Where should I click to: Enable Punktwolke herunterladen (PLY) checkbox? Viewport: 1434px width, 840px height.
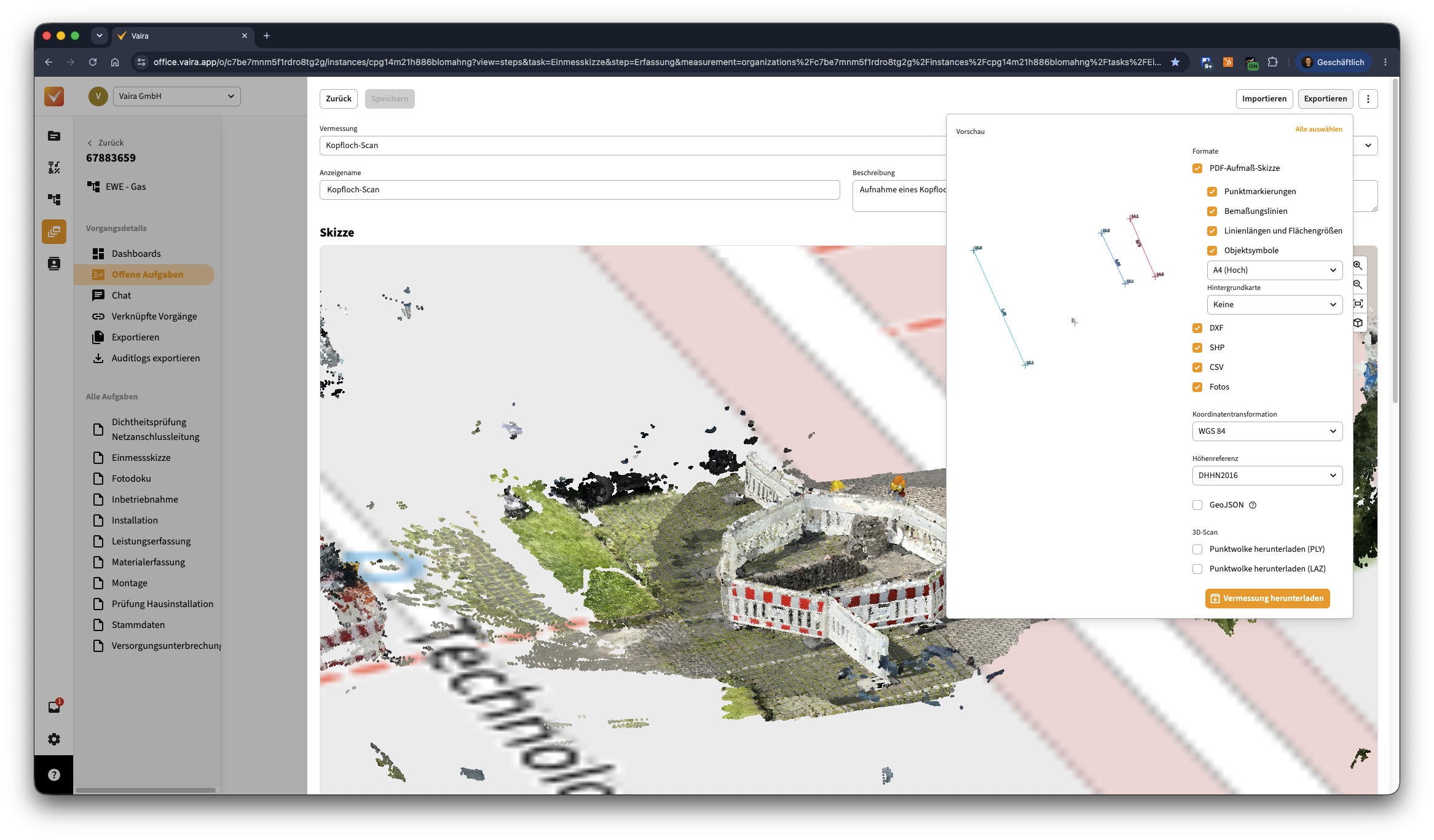click(1197, 549)
